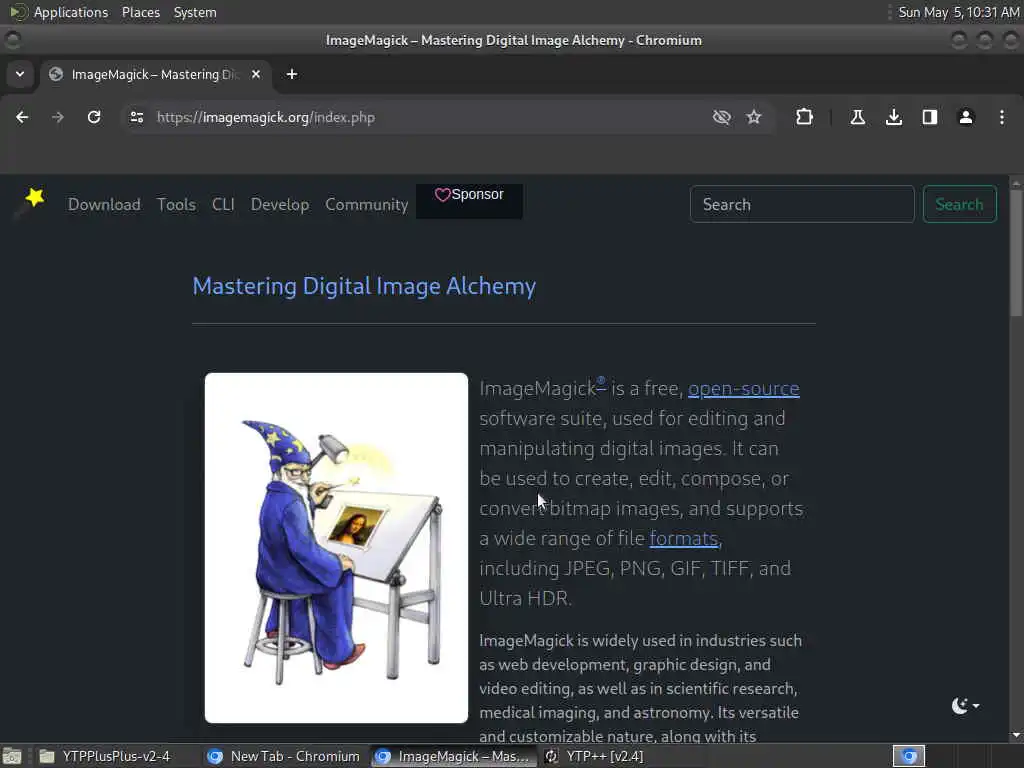Image resolution: width=1024 pixels, height=768 pixels.
Task: Select the ImageMagick browser tab
Action: click(x=156, y=74)
